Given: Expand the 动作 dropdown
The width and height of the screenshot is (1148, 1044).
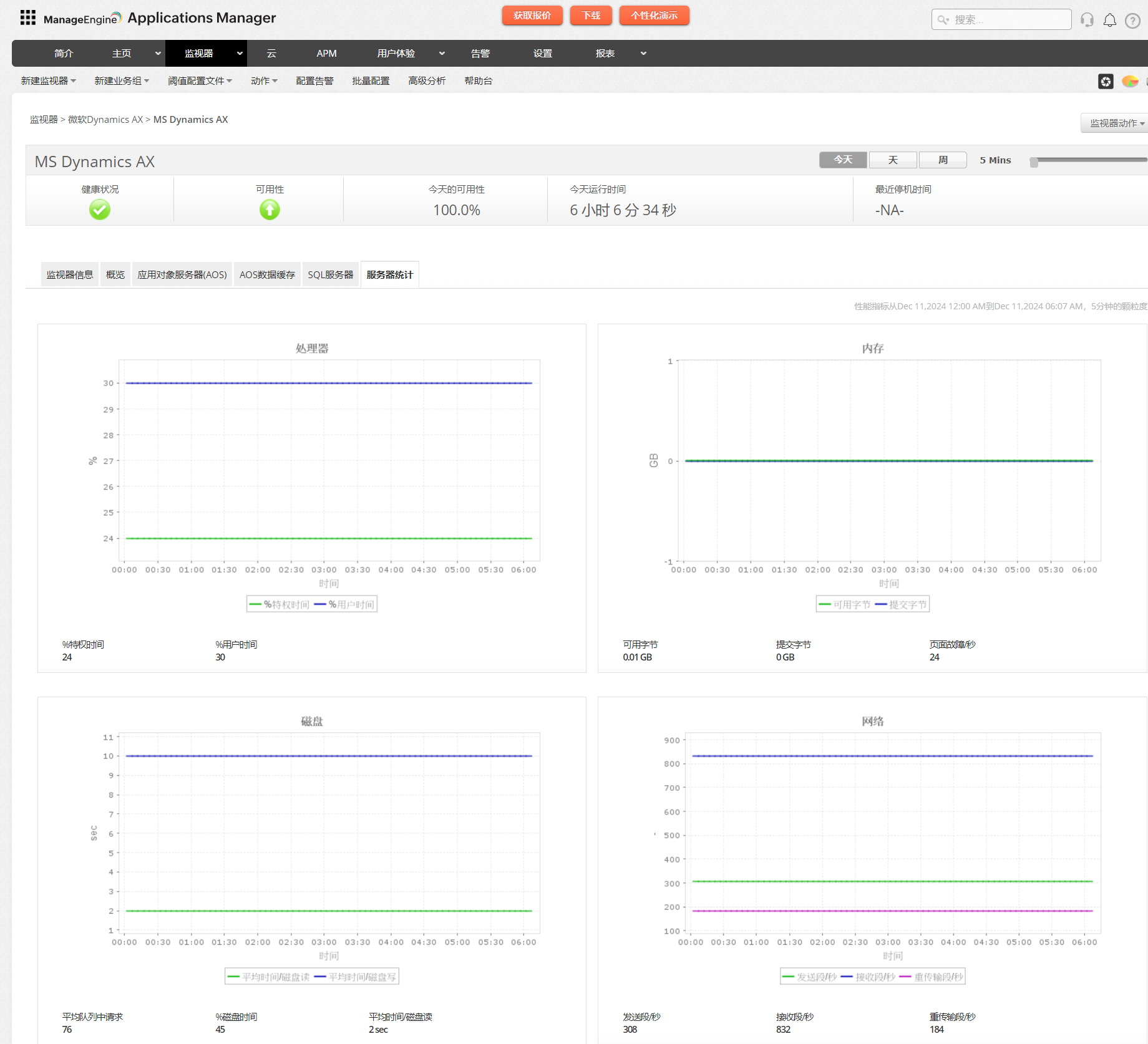Looking at the screenshot, I should 264,81.
